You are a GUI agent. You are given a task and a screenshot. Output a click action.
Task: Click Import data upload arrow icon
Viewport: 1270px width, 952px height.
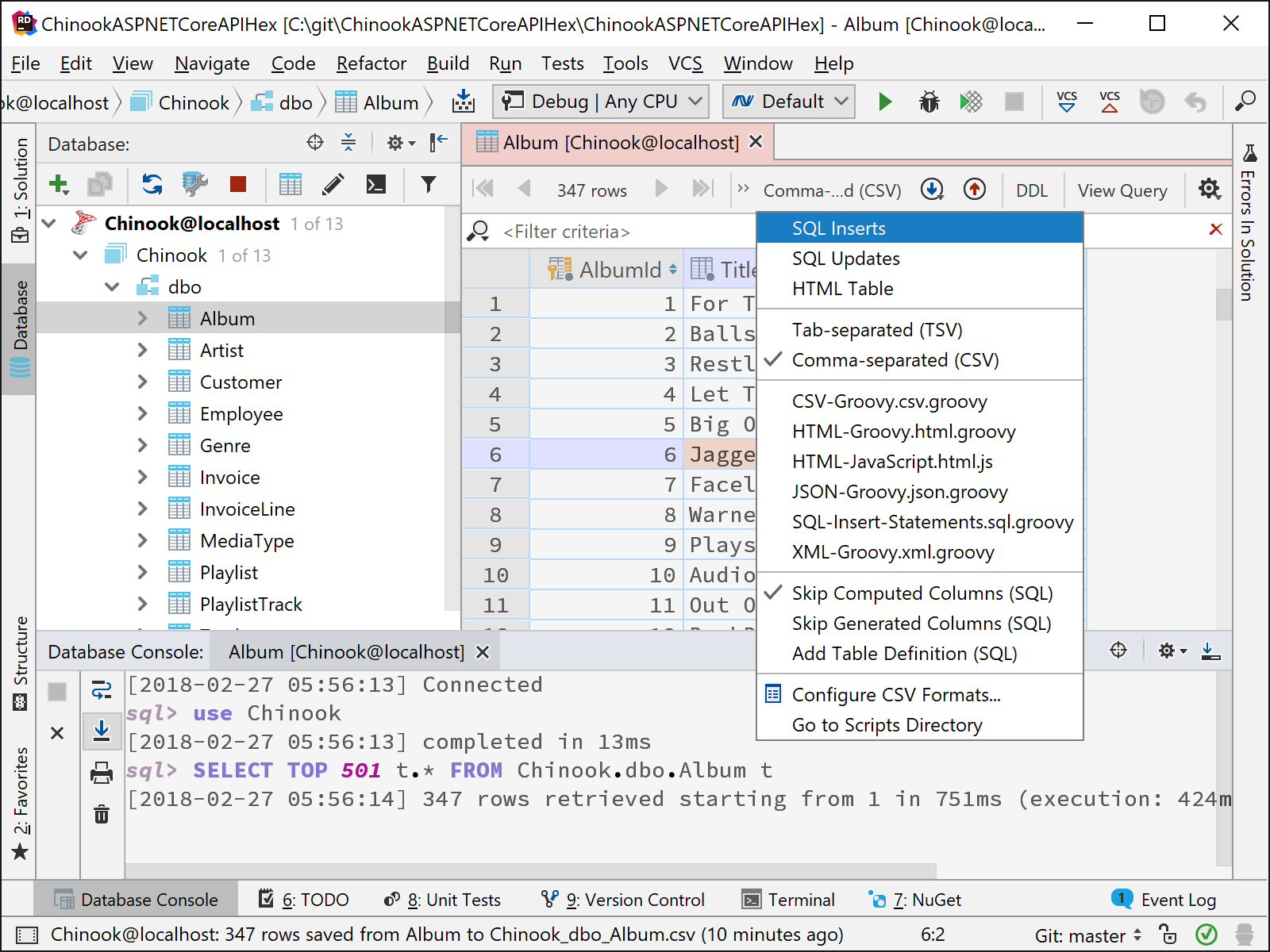(x=975, y=189)
